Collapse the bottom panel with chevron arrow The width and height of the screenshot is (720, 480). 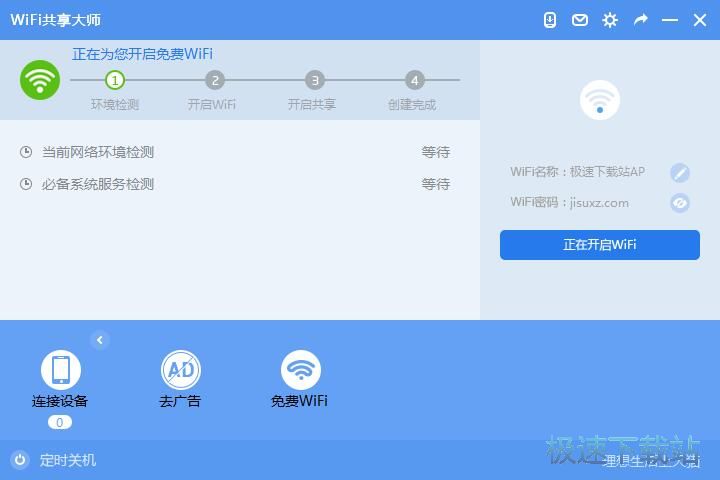(100, 340)
